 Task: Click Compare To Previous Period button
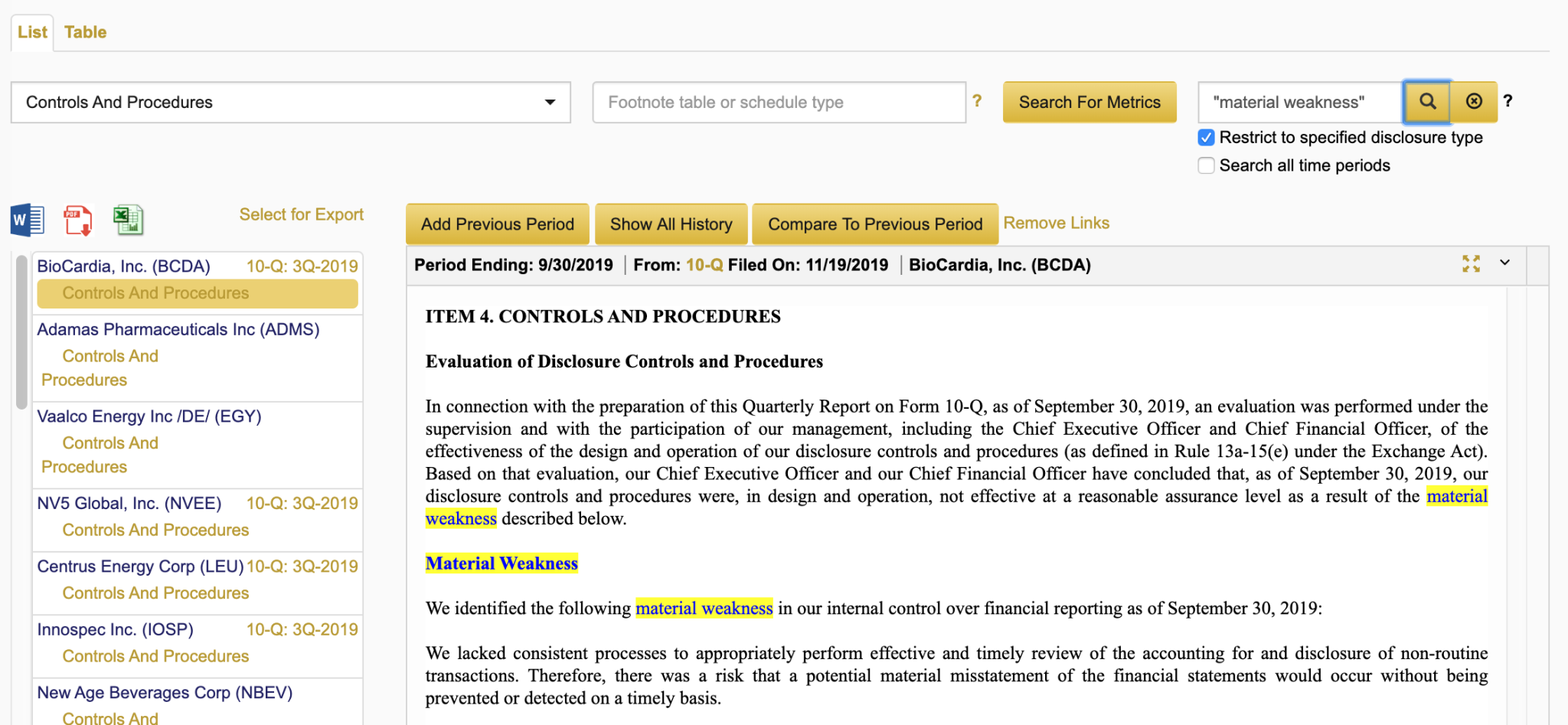[874, 224]
